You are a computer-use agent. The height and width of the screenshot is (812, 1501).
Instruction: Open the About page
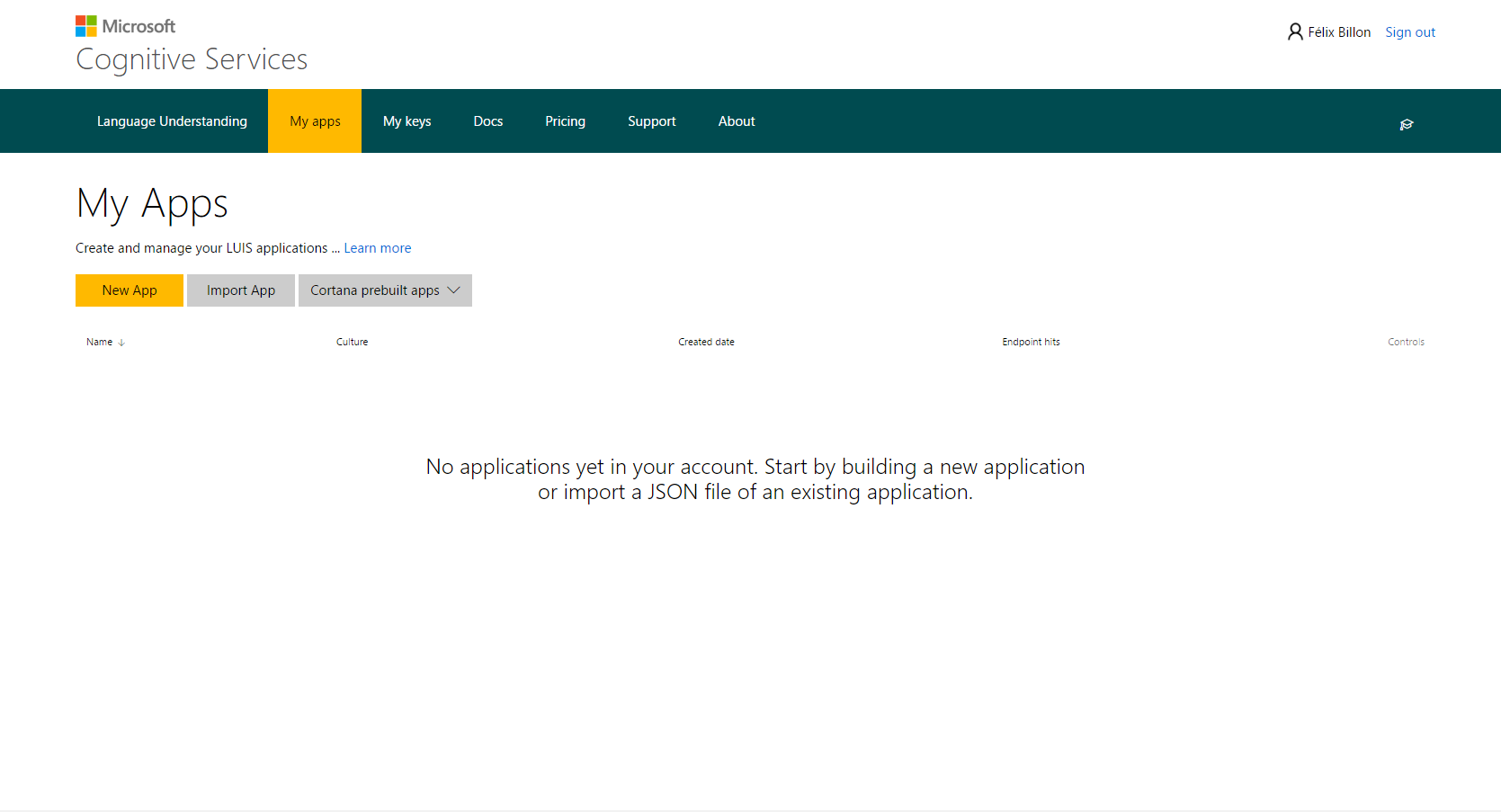click(x=737, y=121)
